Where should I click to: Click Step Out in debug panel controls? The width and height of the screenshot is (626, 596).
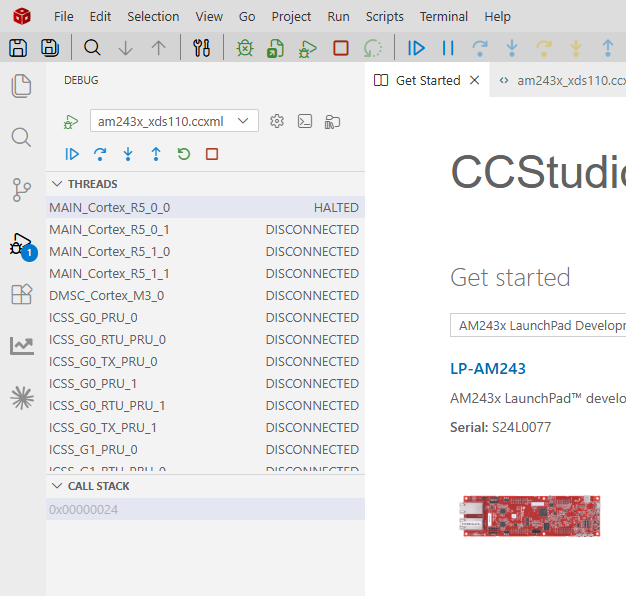tap(156, 154)
